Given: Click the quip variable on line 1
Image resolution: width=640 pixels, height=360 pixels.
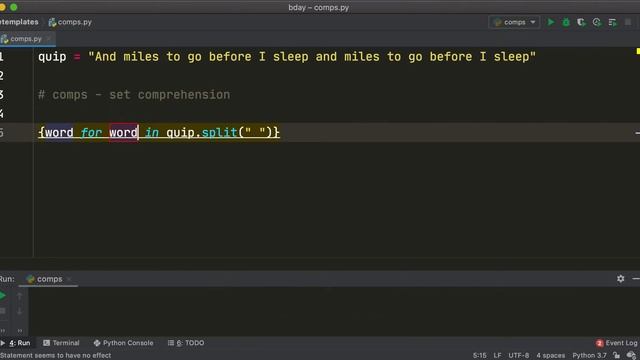Looking at the screenshot, I should 52,57.
